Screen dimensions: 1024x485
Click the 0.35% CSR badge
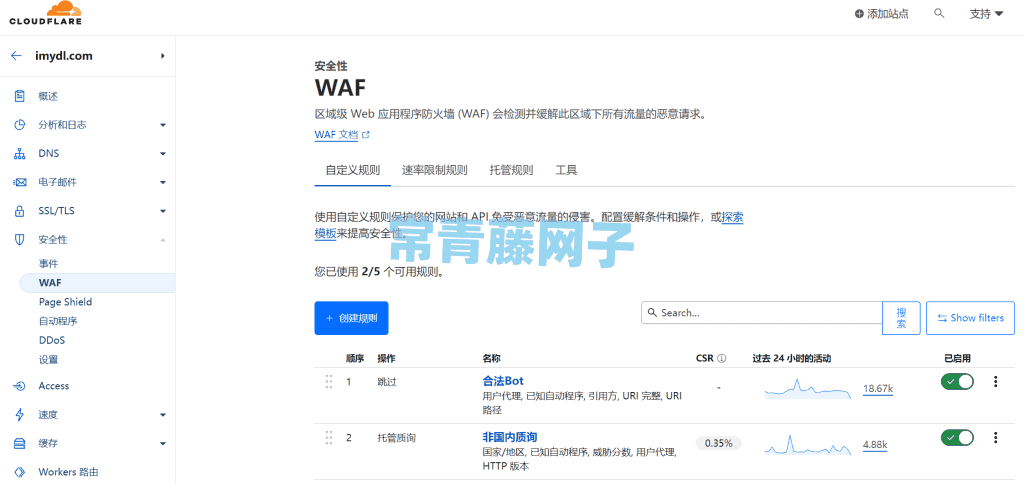[x=718, y=443]
